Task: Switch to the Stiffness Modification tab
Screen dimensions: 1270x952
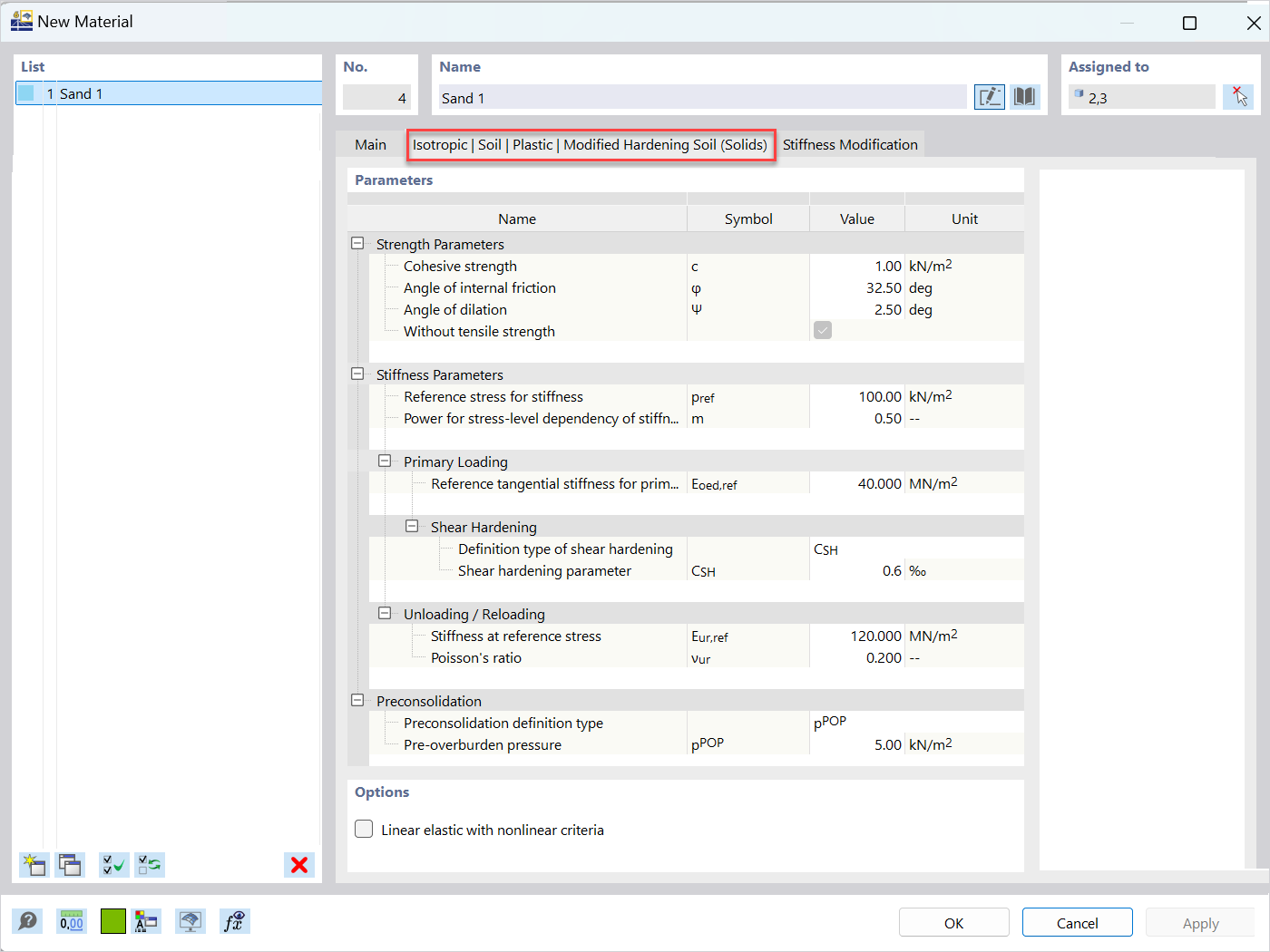Action: (x=851, y=144)
